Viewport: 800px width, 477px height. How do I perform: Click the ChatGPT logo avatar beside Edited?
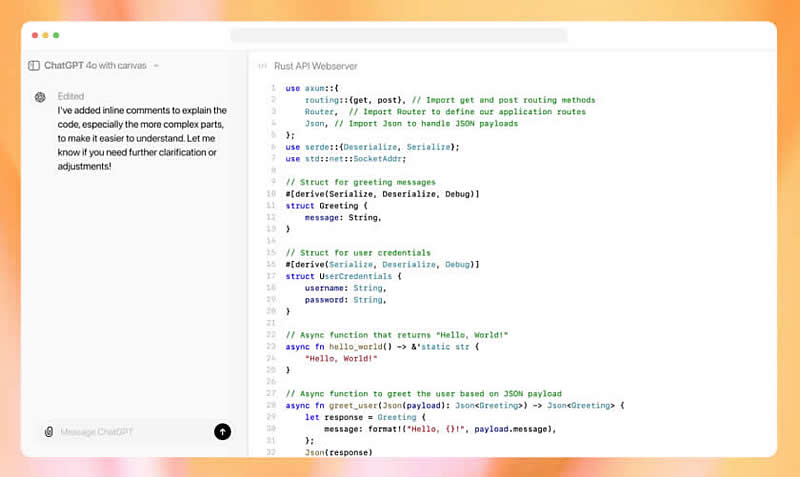click(x=40, y=97)
